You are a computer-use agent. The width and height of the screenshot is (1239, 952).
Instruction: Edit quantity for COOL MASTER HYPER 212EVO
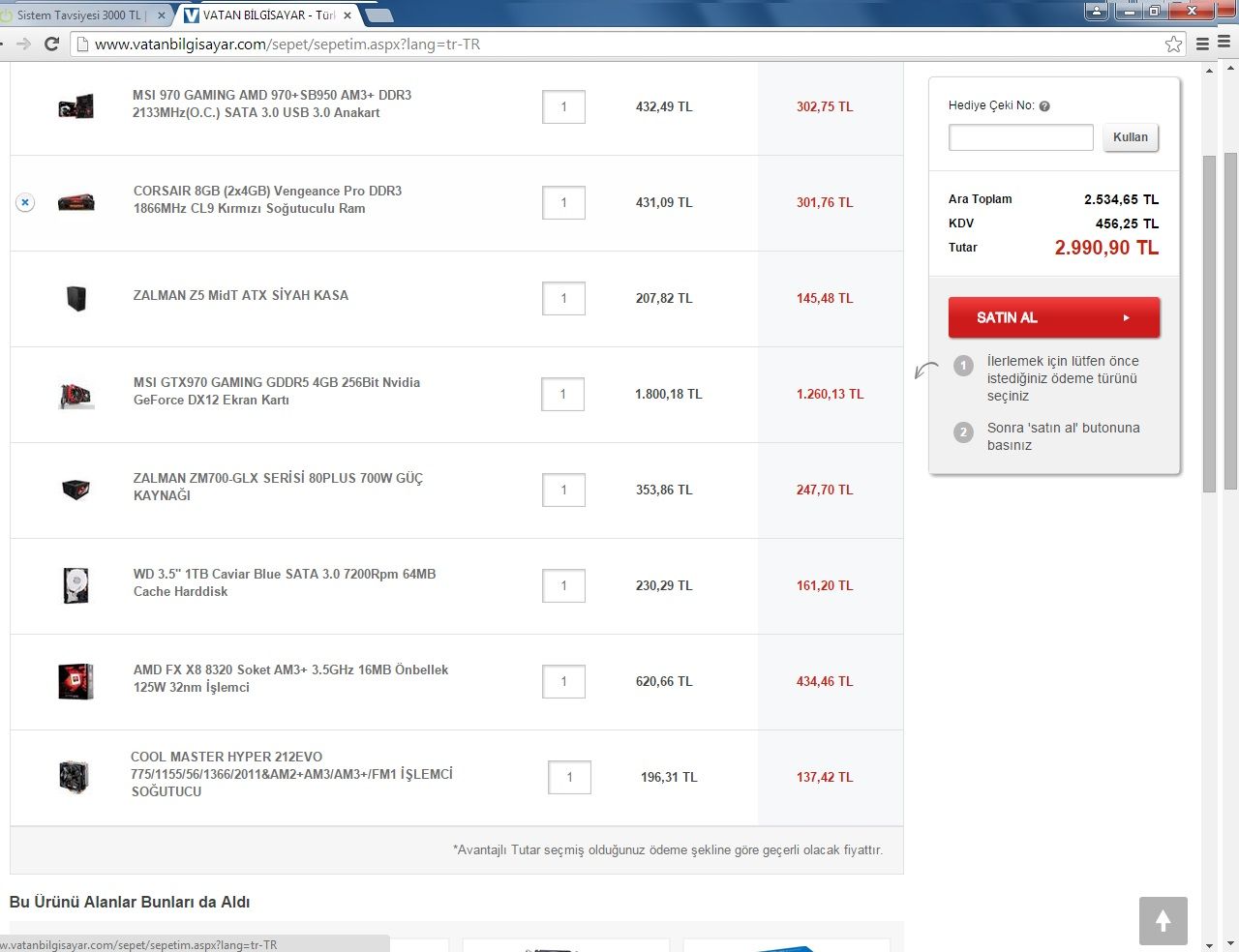[x=569, y=777]
